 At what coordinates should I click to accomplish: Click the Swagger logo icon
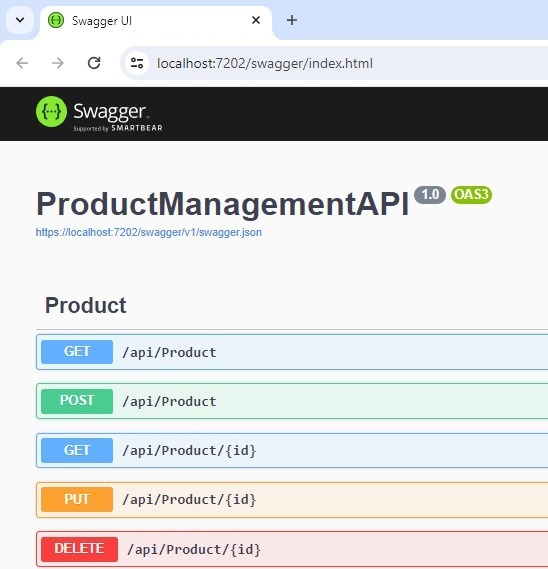pos(51,111)
